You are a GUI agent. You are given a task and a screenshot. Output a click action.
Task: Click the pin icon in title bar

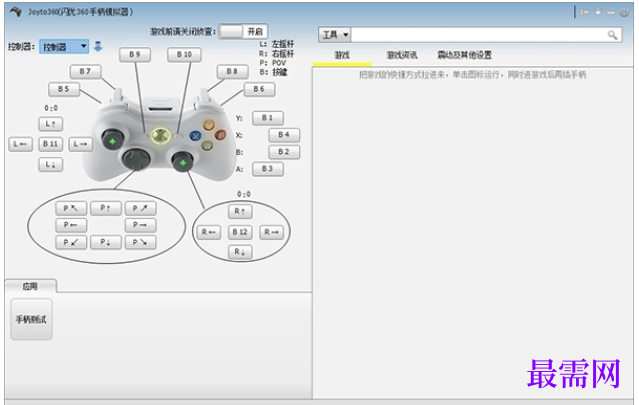(x=585, y=12)
